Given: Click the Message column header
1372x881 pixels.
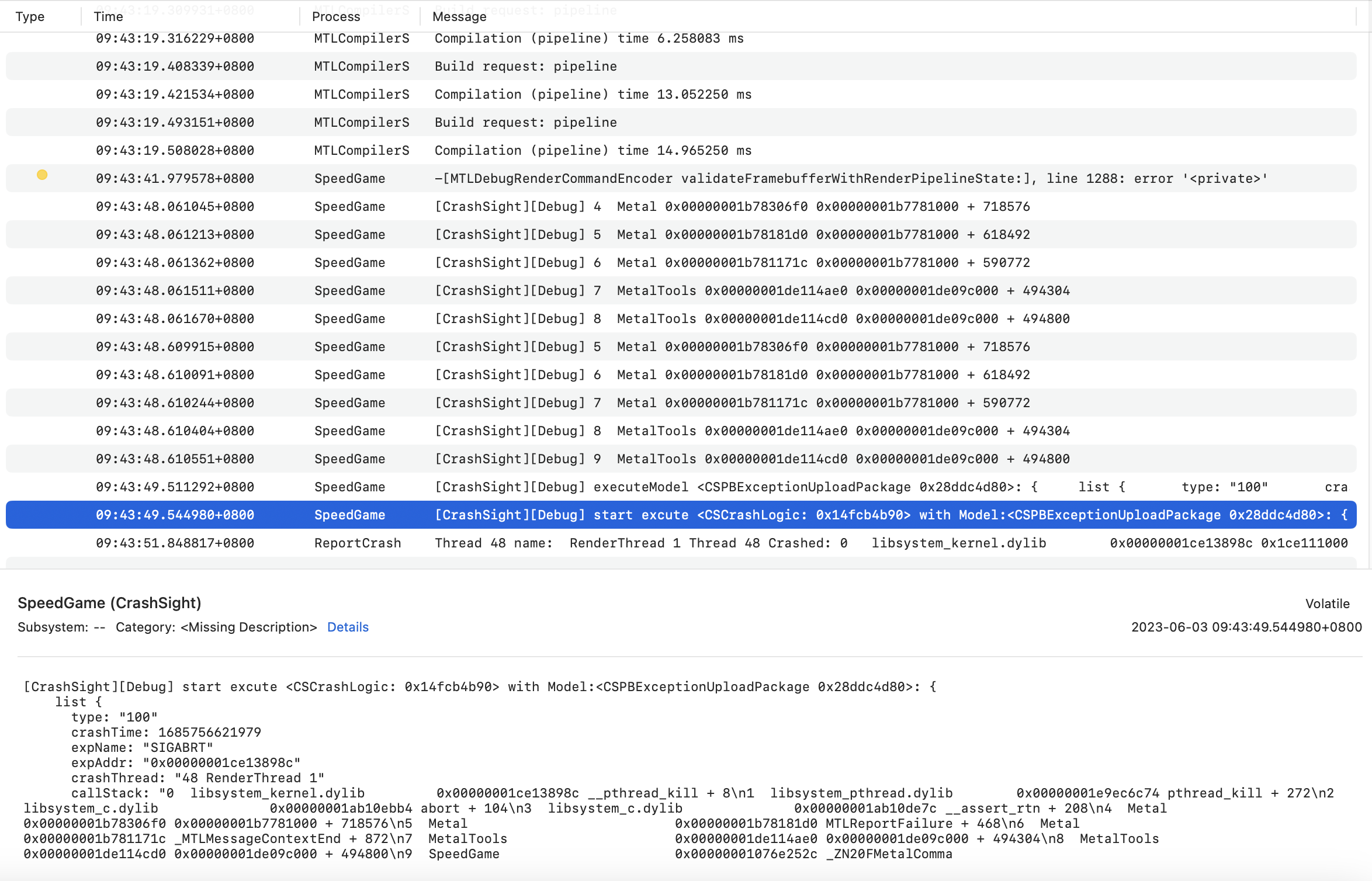Looking at the screenshot, I should (459, 16).
